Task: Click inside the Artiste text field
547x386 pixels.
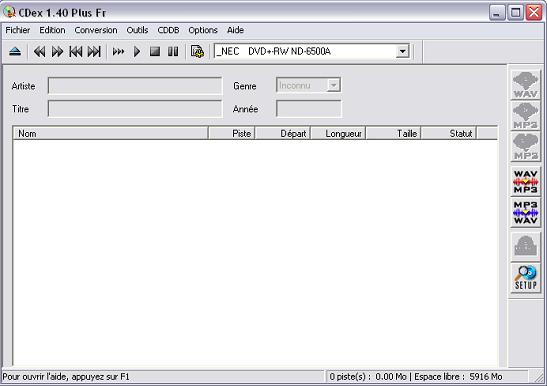Action: [x=135, y=86]
